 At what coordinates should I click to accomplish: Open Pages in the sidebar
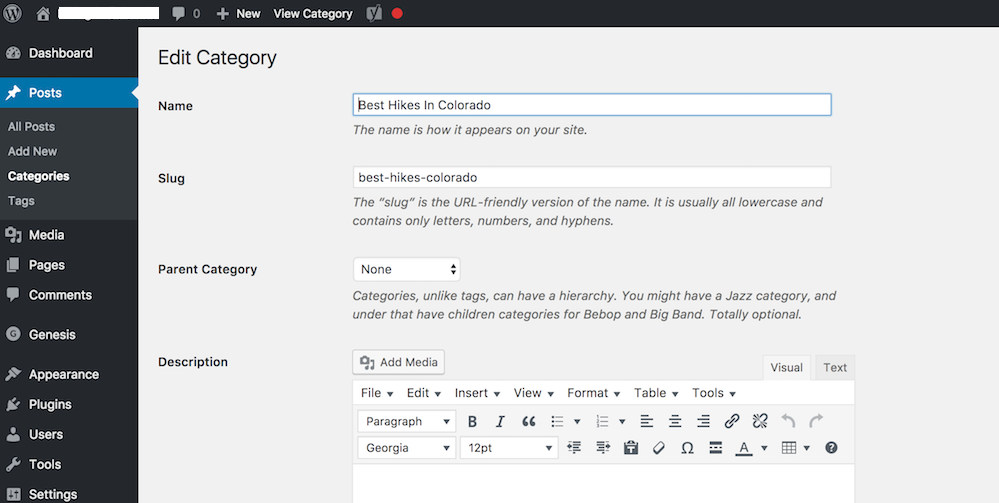69,265
